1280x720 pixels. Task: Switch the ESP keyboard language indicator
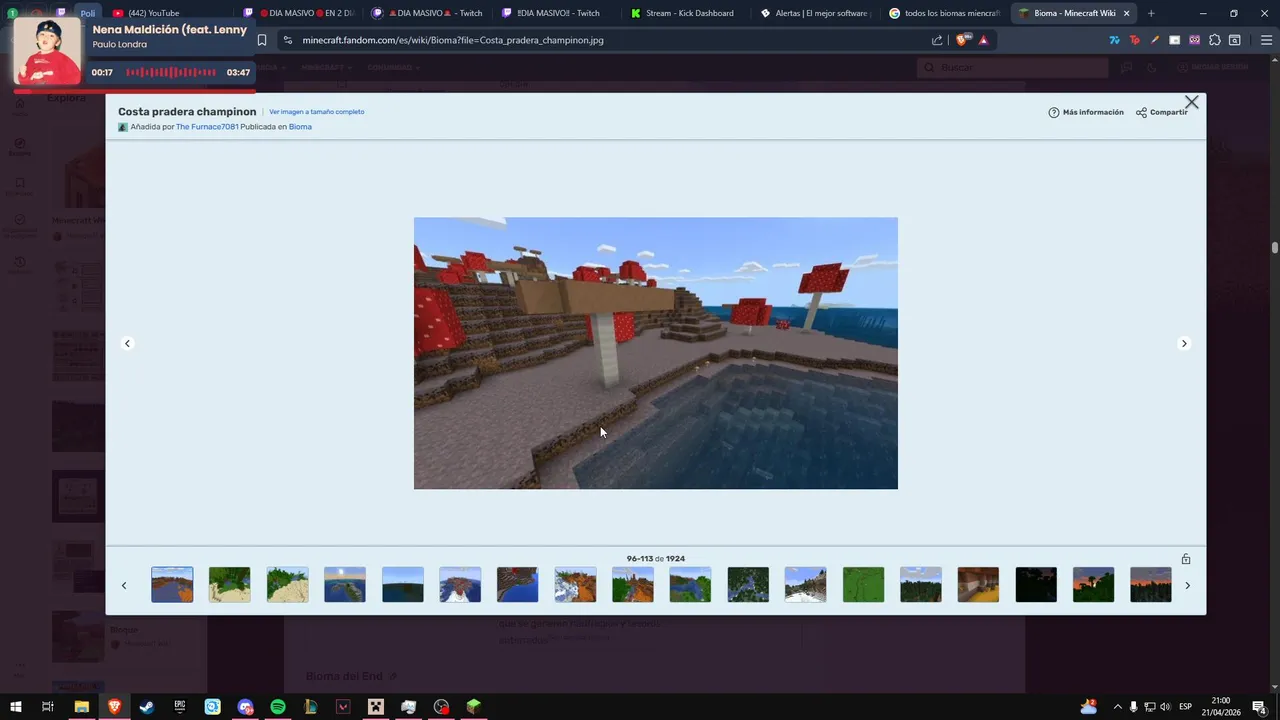1186,707
